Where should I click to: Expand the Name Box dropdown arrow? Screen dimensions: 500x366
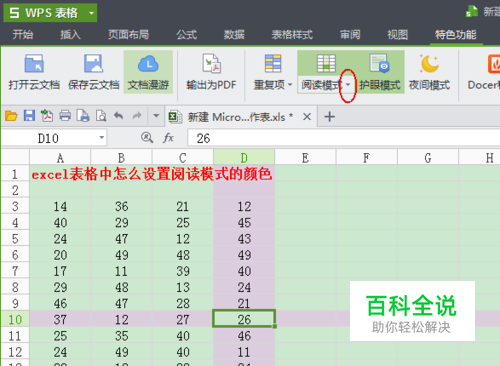point(102,138)
